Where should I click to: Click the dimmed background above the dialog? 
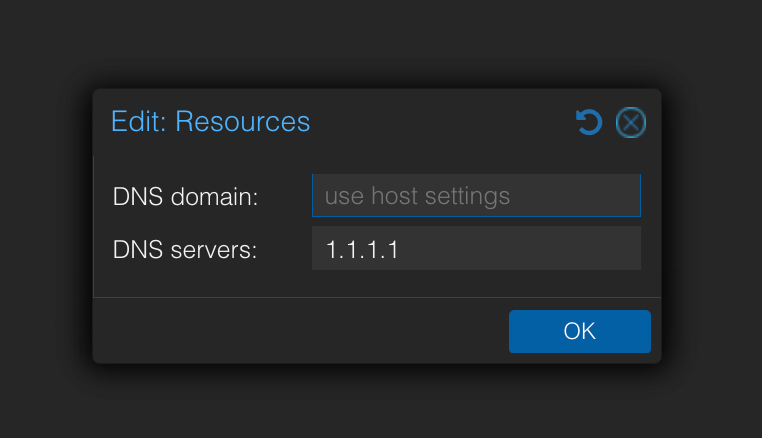(x=380, y=45)
